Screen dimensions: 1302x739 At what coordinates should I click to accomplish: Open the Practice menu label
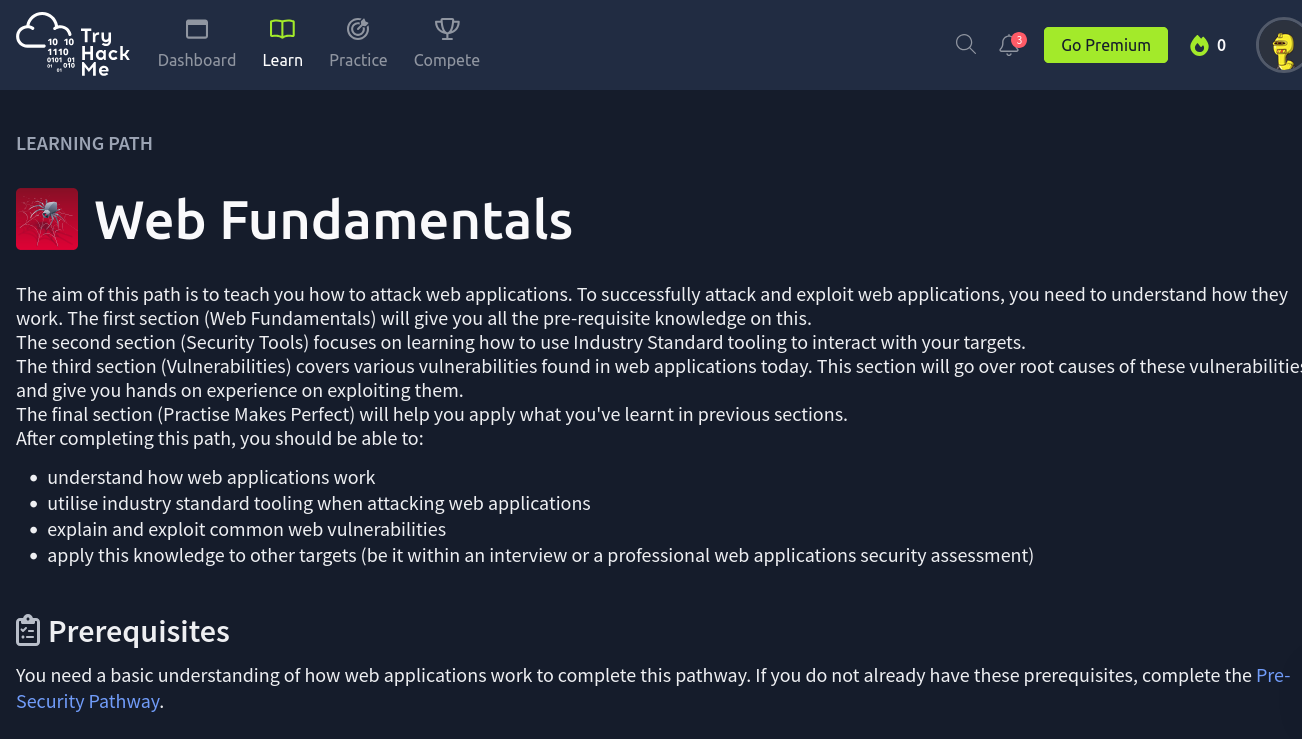point(358,60)
